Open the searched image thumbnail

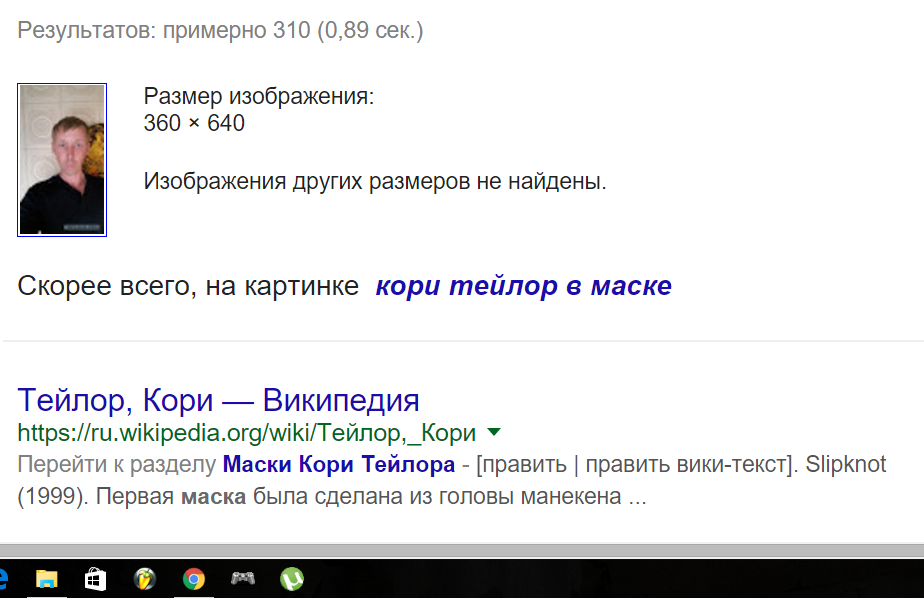pyautogui.click(x=62, y=160)
